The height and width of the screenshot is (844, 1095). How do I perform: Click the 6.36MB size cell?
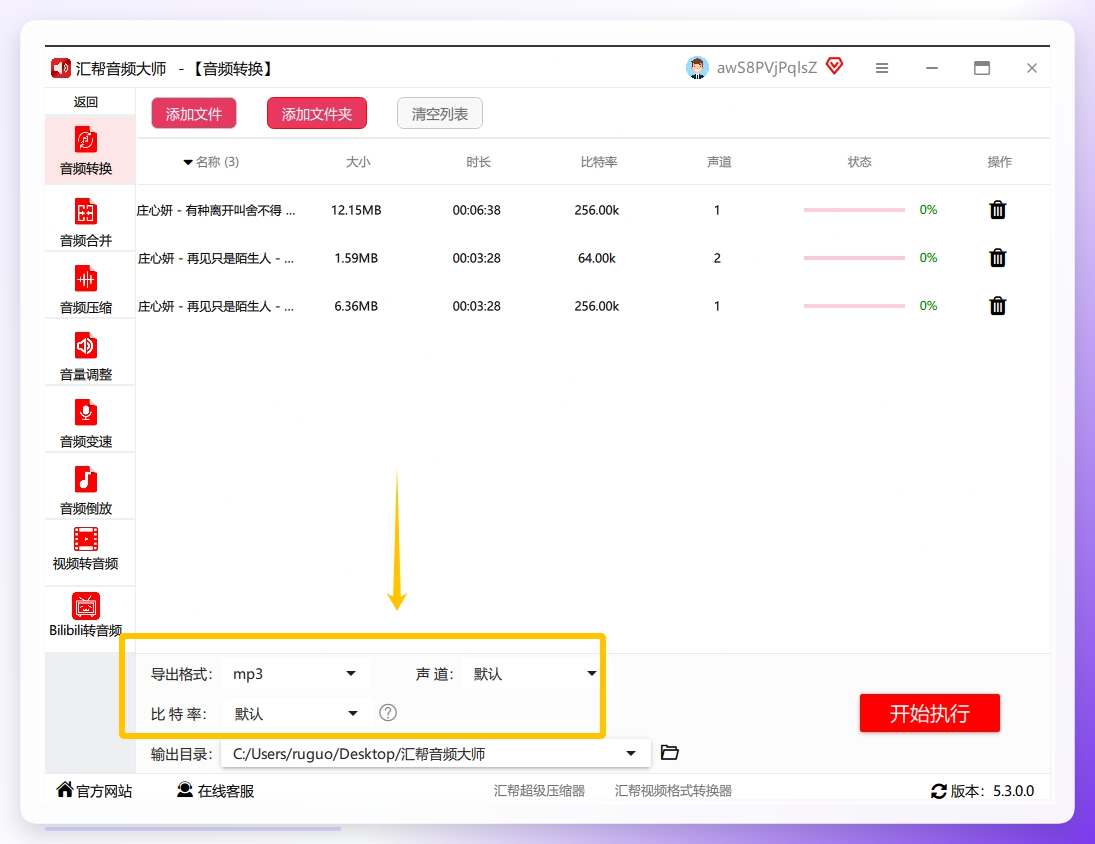(356, 306)
